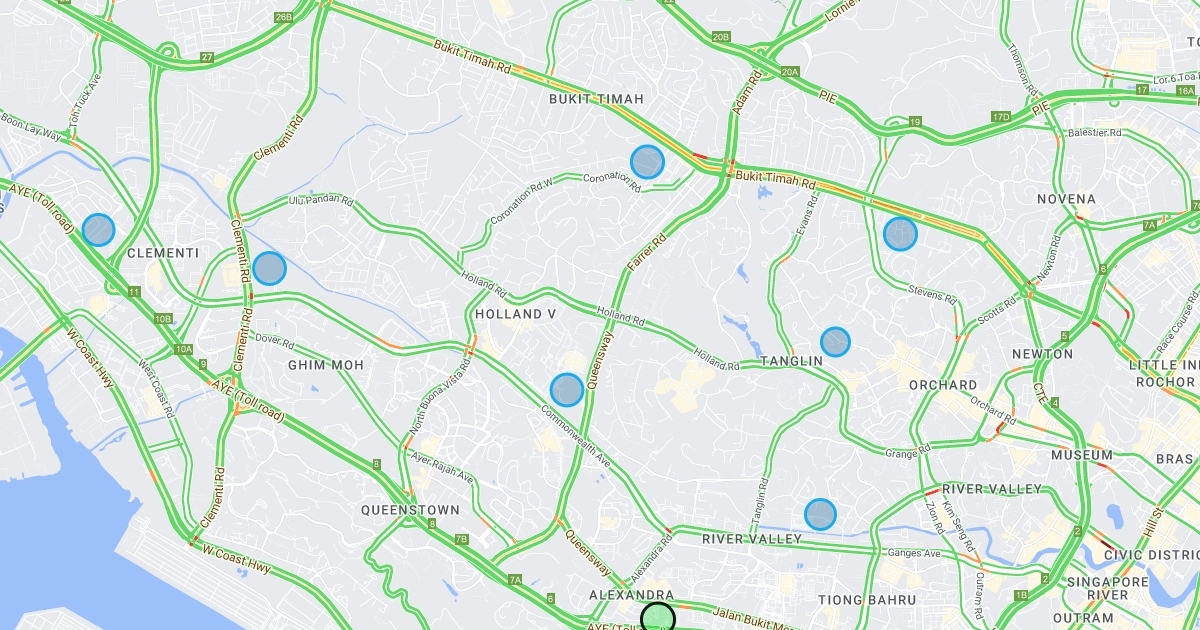Choose the blue marker beside Queensway near Holland V
The height and width of the screenshot is (630, 1200).
click(567, 390)
